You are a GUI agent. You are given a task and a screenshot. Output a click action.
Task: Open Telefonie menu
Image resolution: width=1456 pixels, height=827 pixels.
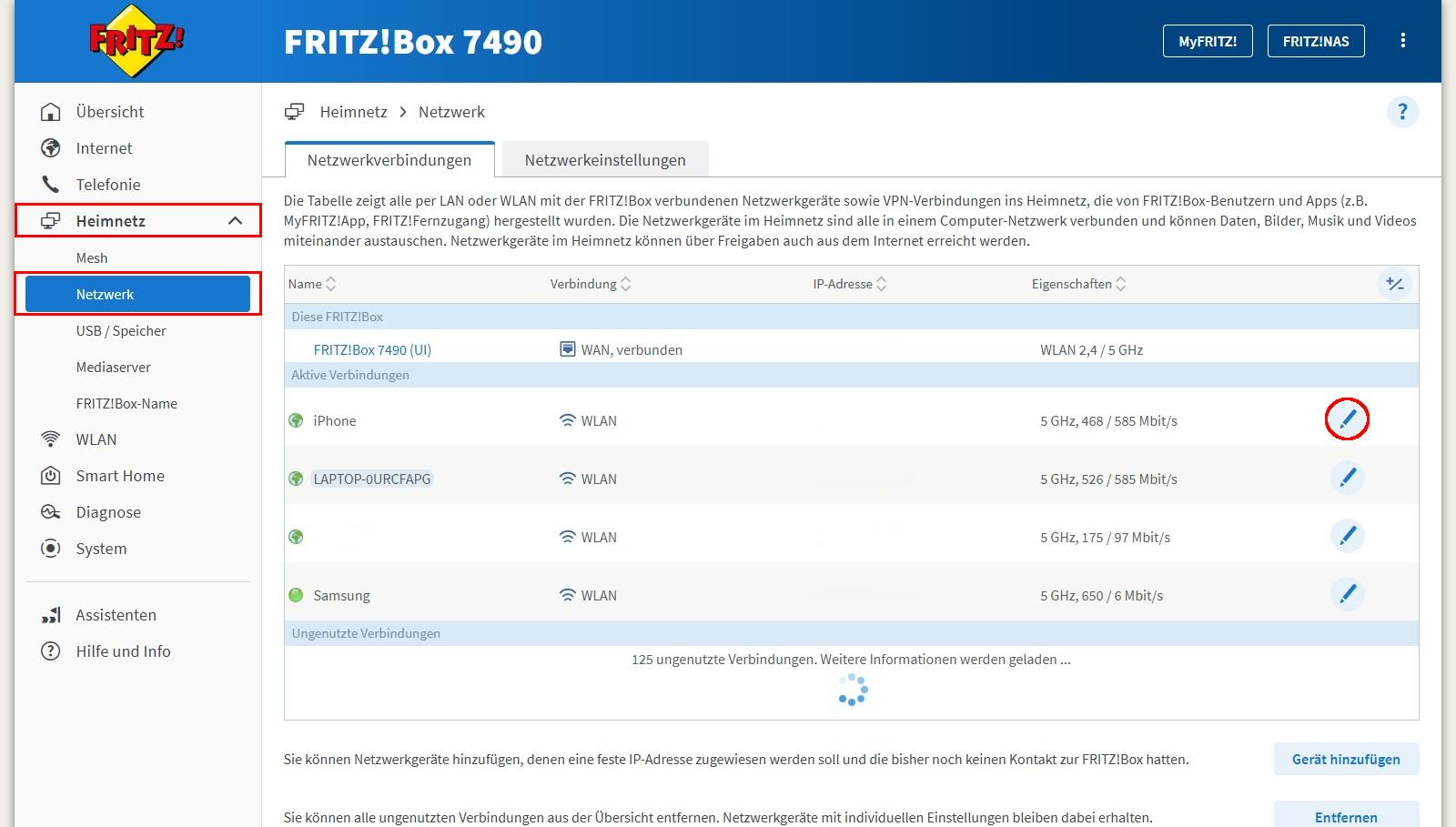click(x=108, y=185)
